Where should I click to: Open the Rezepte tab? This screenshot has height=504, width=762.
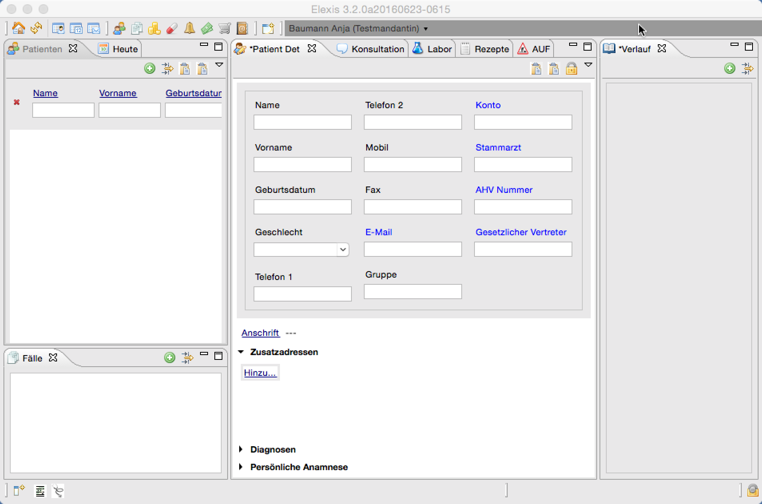[x=485, y=49]
